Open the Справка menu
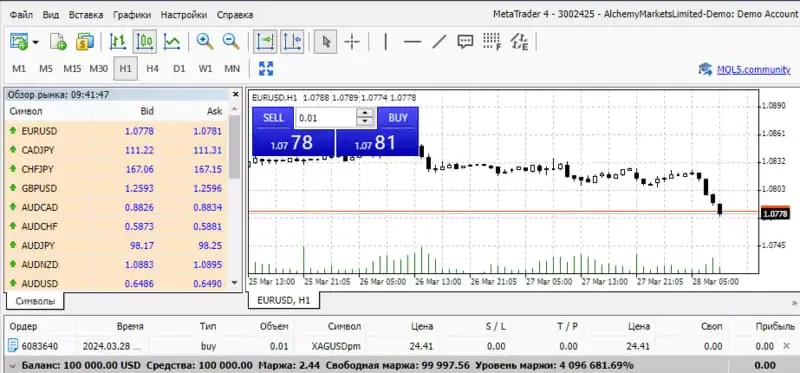Image resolution: width=800 pixels, height=373 pixels. tap(235, 15)
